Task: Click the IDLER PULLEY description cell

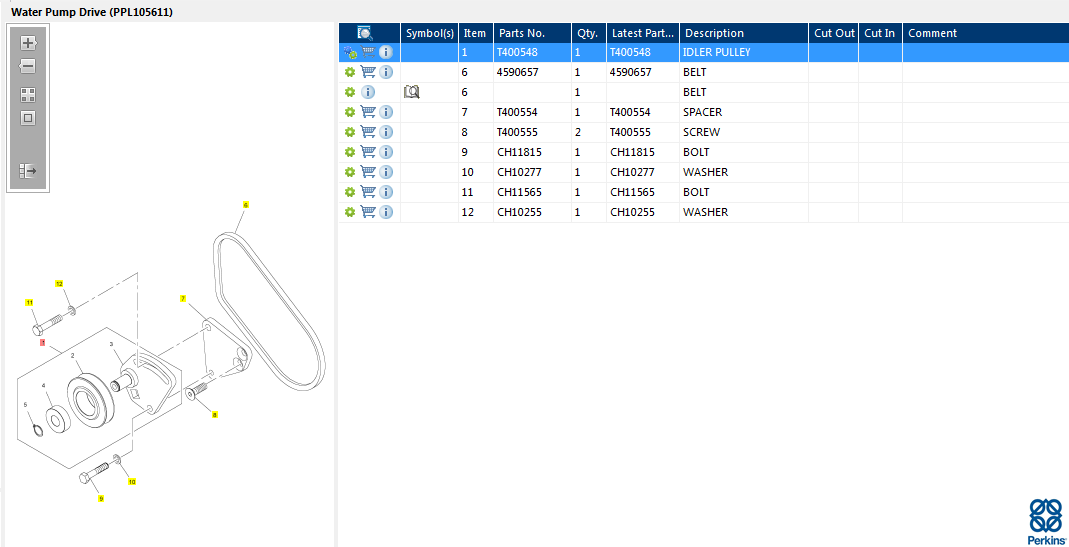Action: coord(744,52)
